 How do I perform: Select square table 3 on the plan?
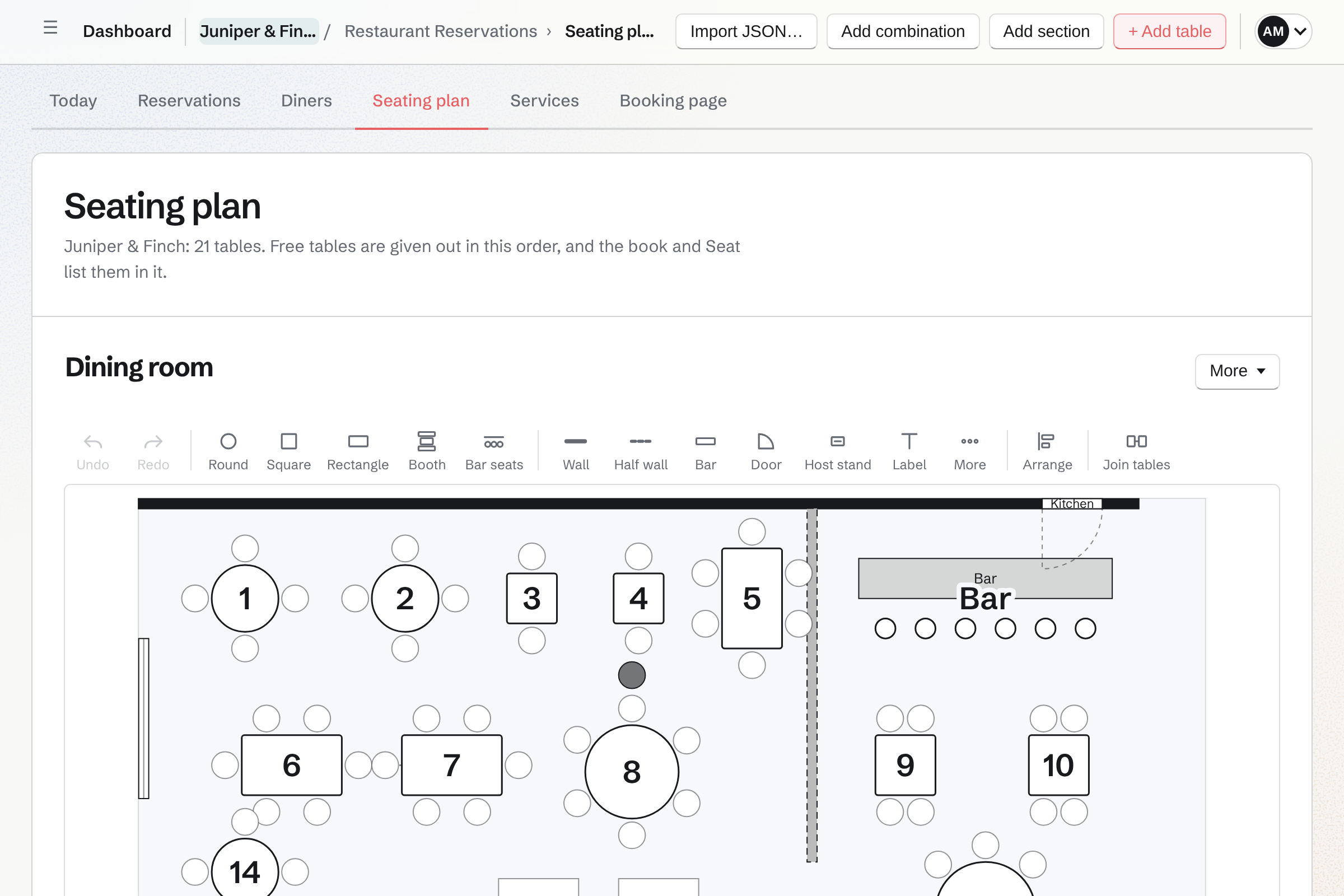(531, 598)
